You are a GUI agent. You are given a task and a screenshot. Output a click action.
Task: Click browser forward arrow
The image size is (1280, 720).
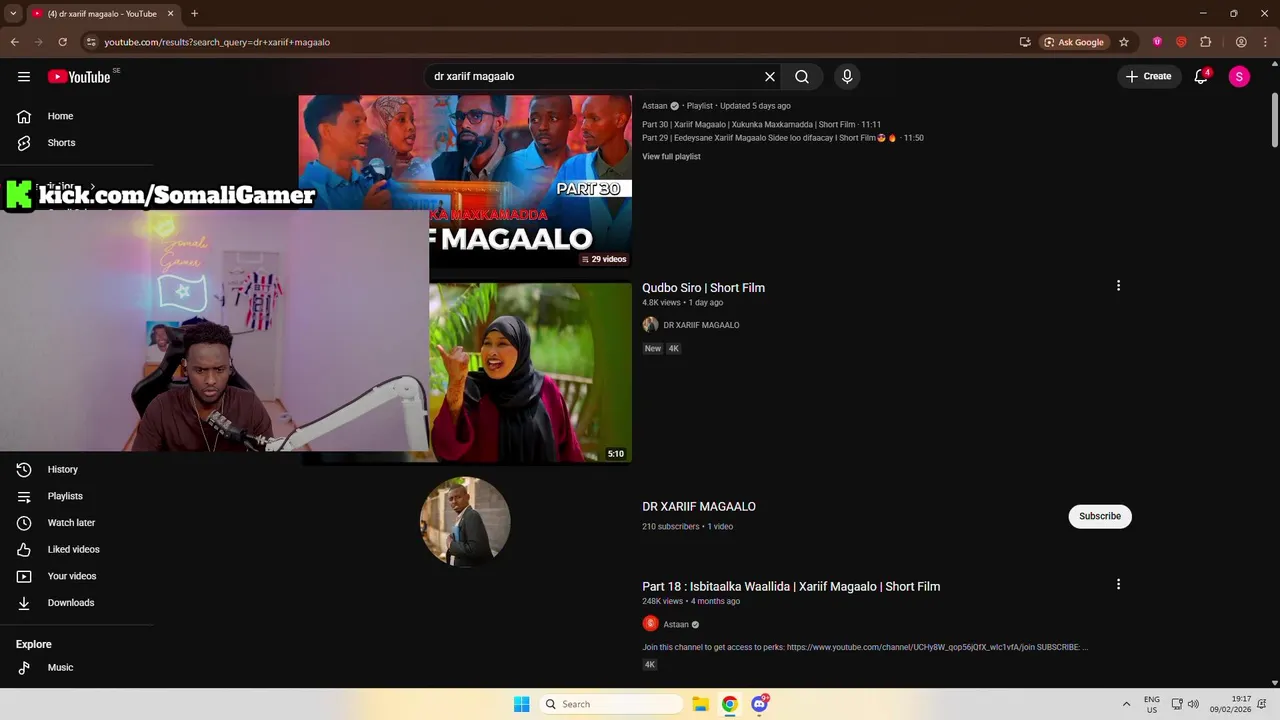[x=38, y=42]
